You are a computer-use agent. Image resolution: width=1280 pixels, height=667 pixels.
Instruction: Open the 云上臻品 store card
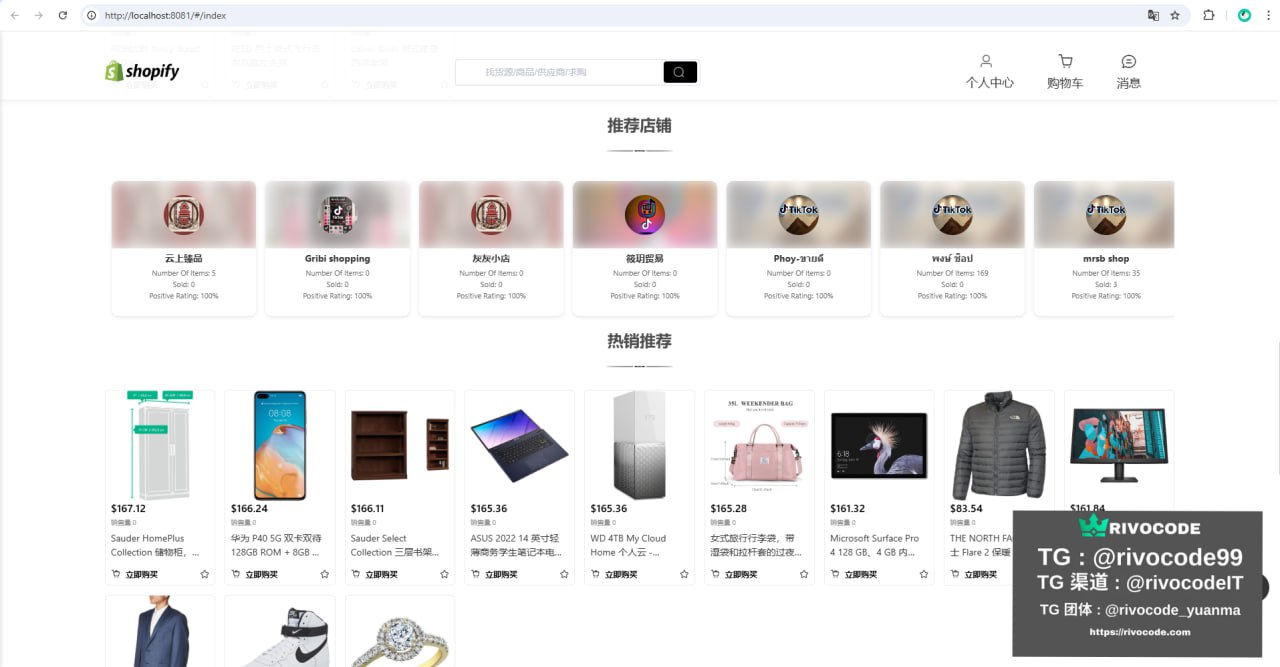(x=184, y=248)
